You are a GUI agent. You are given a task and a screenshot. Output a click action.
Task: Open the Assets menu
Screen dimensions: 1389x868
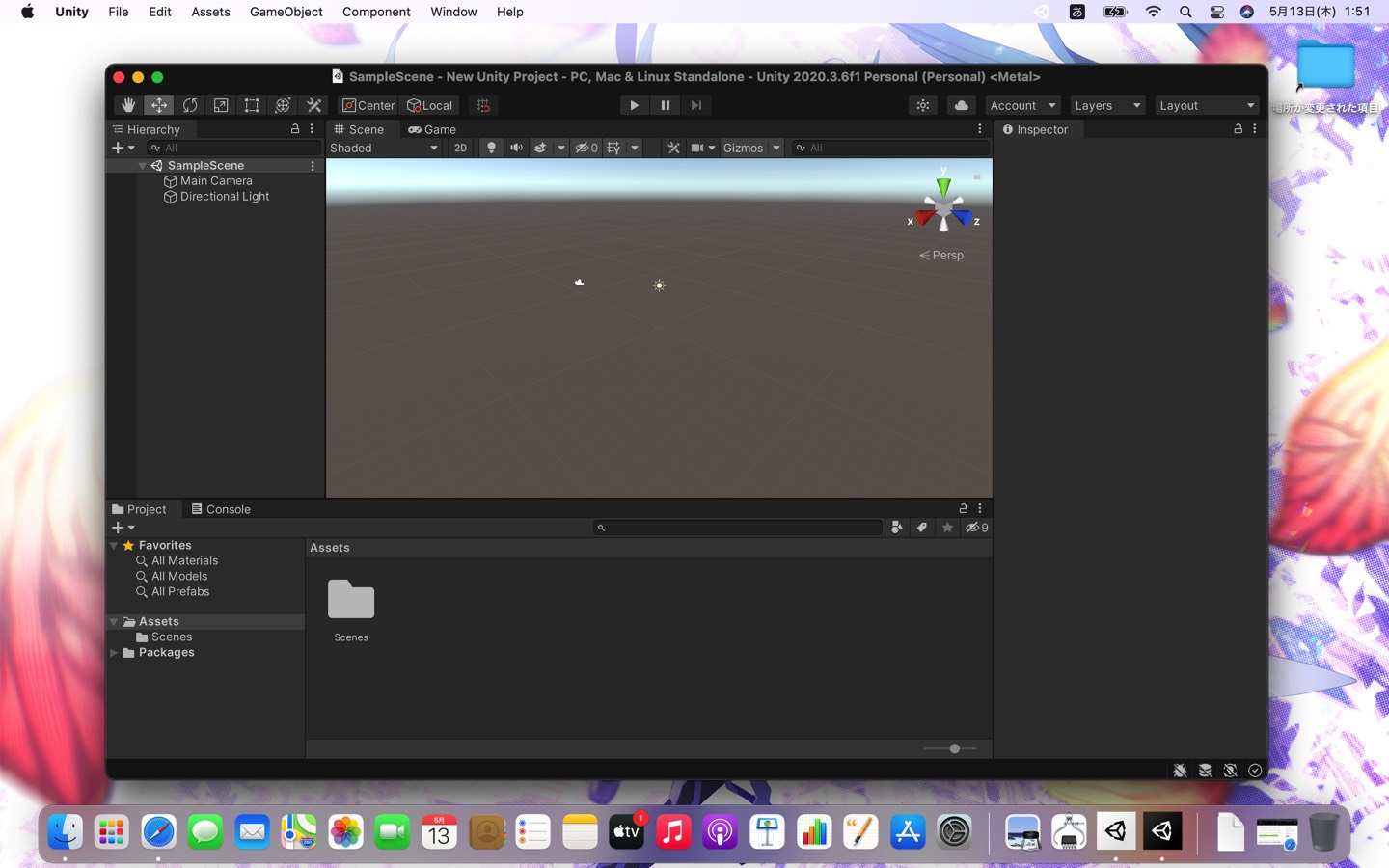pos(210,12)
